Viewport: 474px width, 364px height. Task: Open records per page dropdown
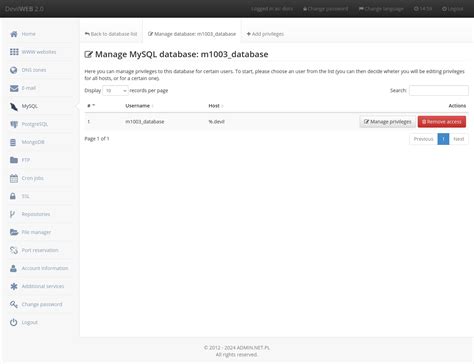click(115, 91)
